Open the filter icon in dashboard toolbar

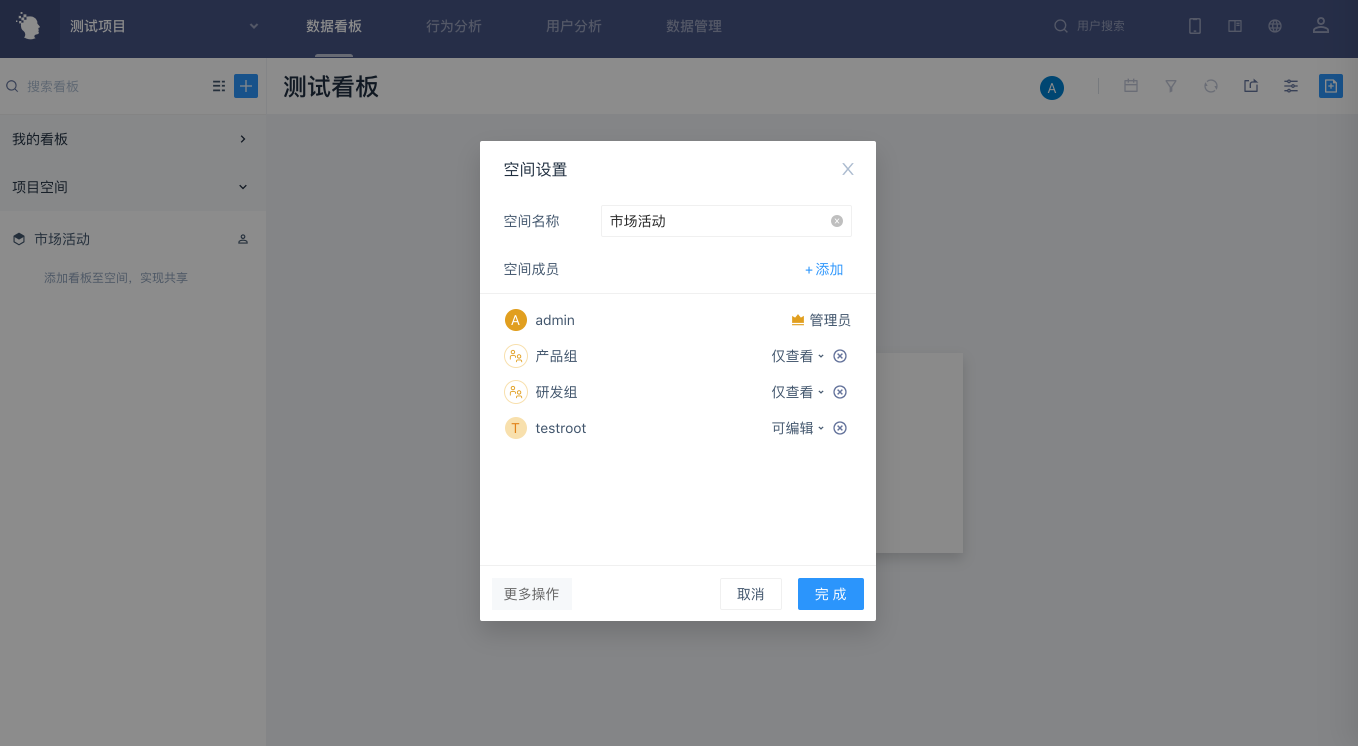coord(1171,86)
